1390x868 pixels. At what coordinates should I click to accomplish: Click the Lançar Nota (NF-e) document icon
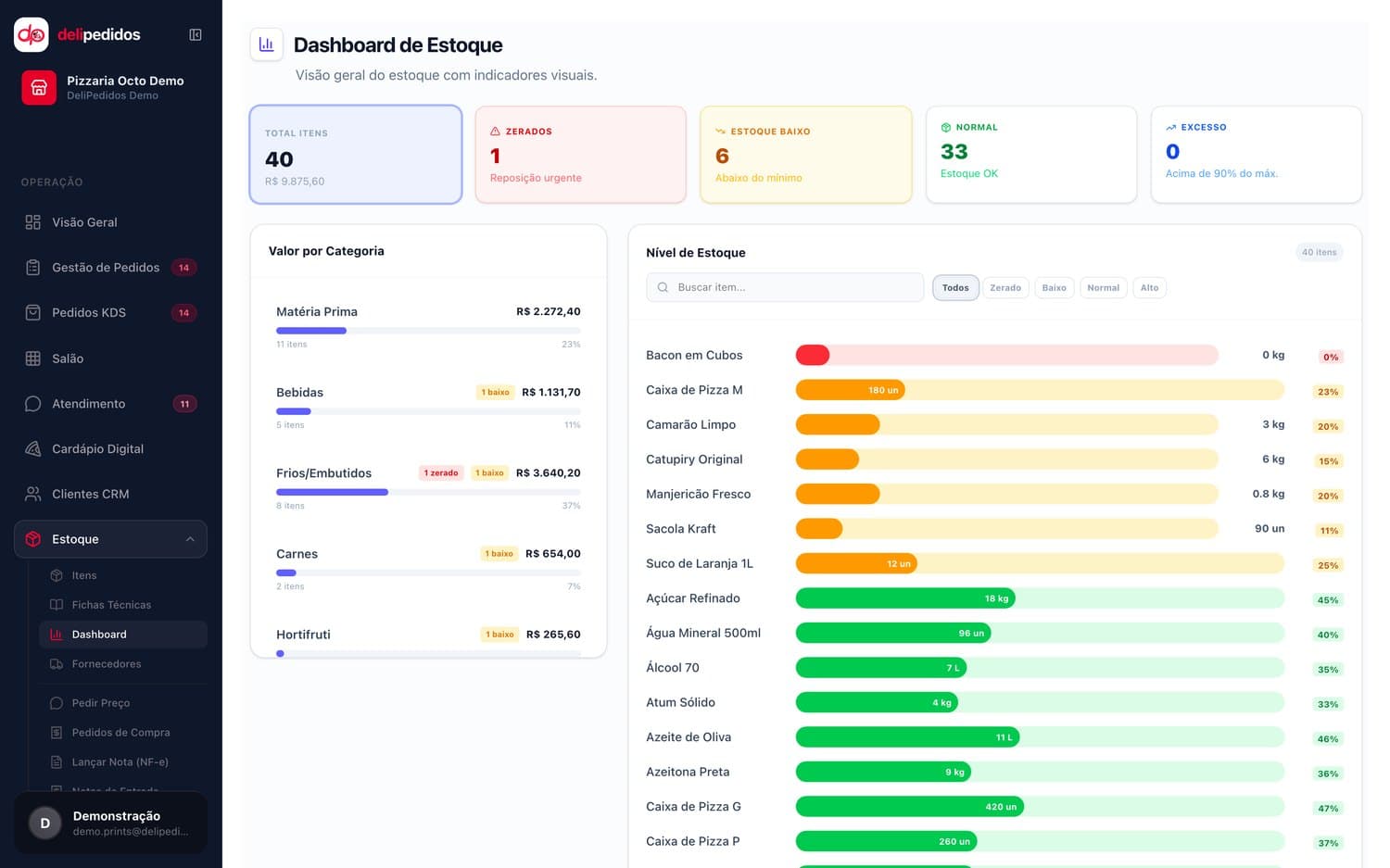pyautogui.click(x=57, y=762)
